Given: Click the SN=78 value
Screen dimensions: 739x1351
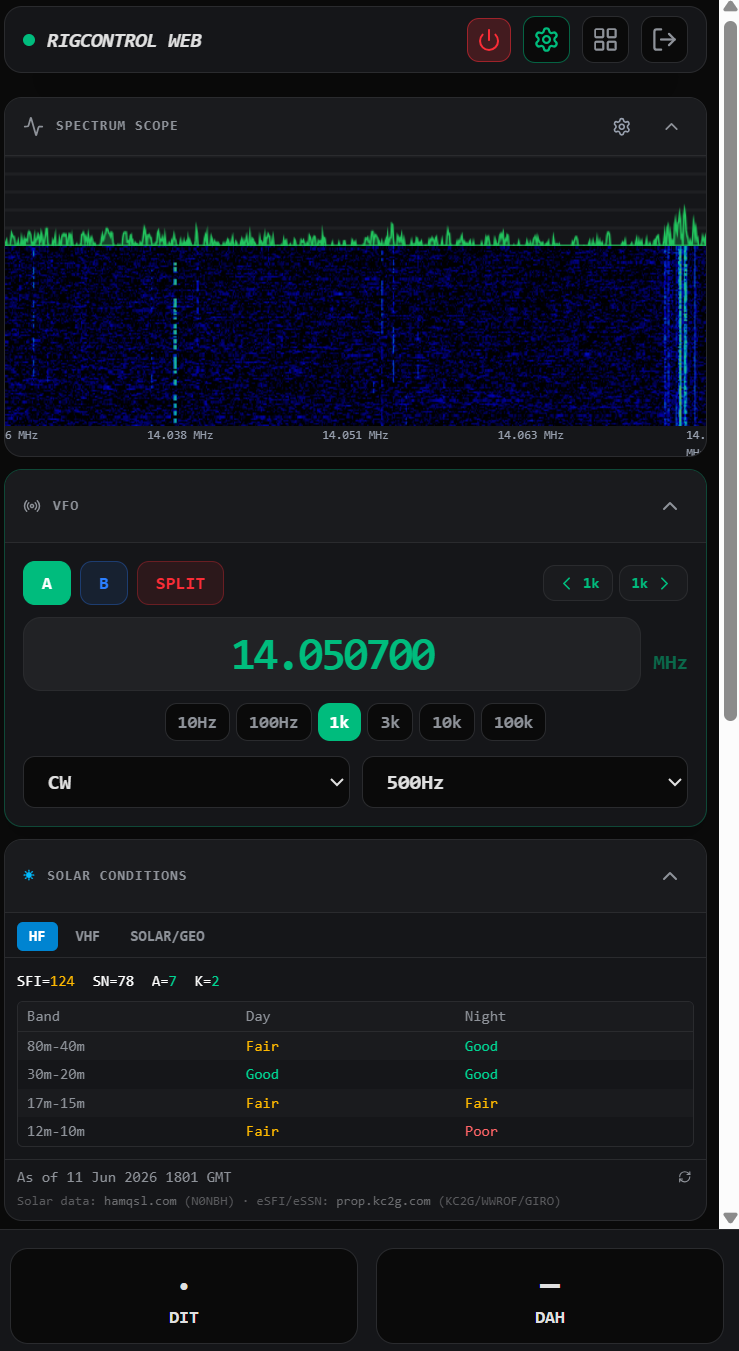Looking at the screenshot, I should pos(113,981).
